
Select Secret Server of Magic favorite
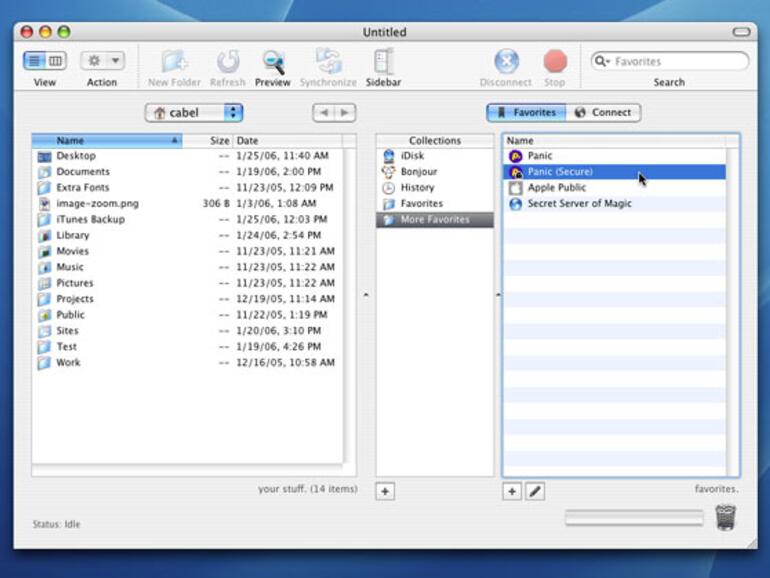(x=579, y=204)
